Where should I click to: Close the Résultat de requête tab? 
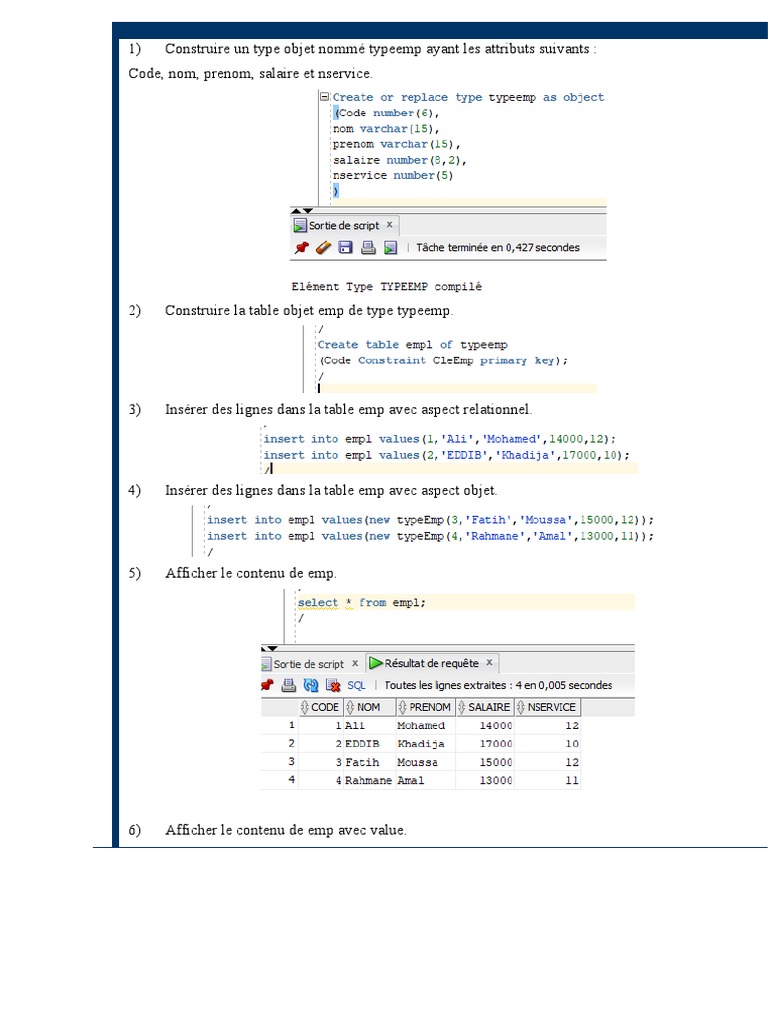tap(489, 662)
